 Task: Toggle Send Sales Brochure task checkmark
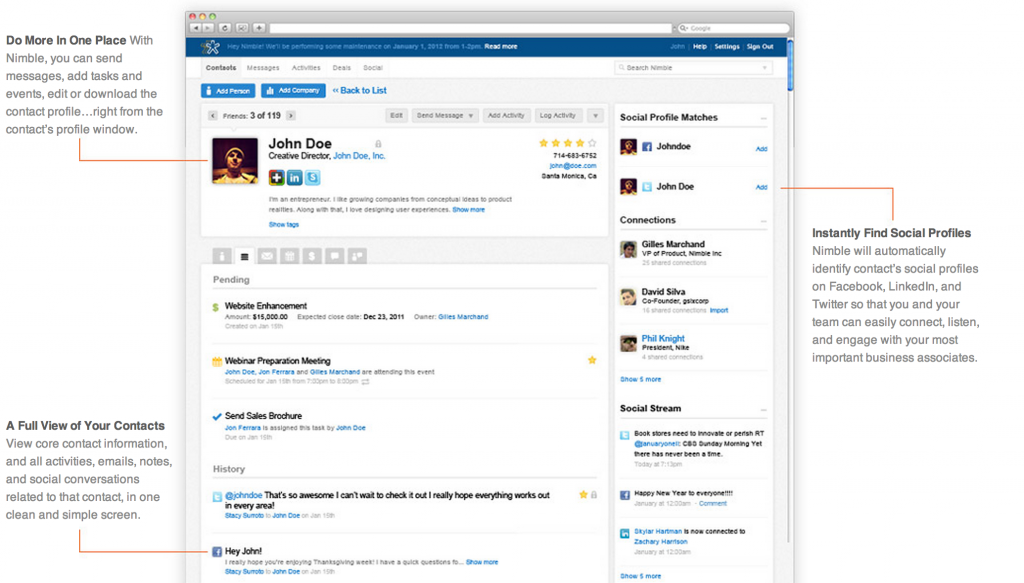tap(217, 417)
